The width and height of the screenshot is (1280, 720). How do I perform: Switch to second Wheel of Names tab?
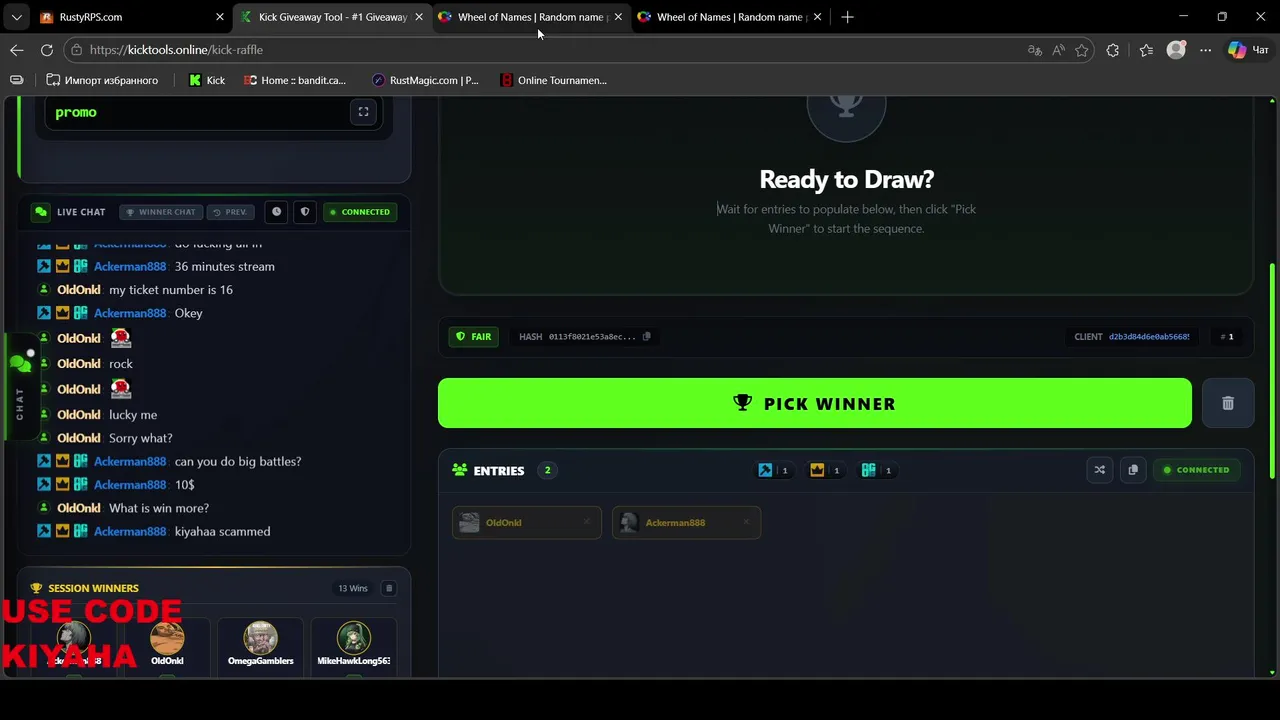tap(731, 17)
